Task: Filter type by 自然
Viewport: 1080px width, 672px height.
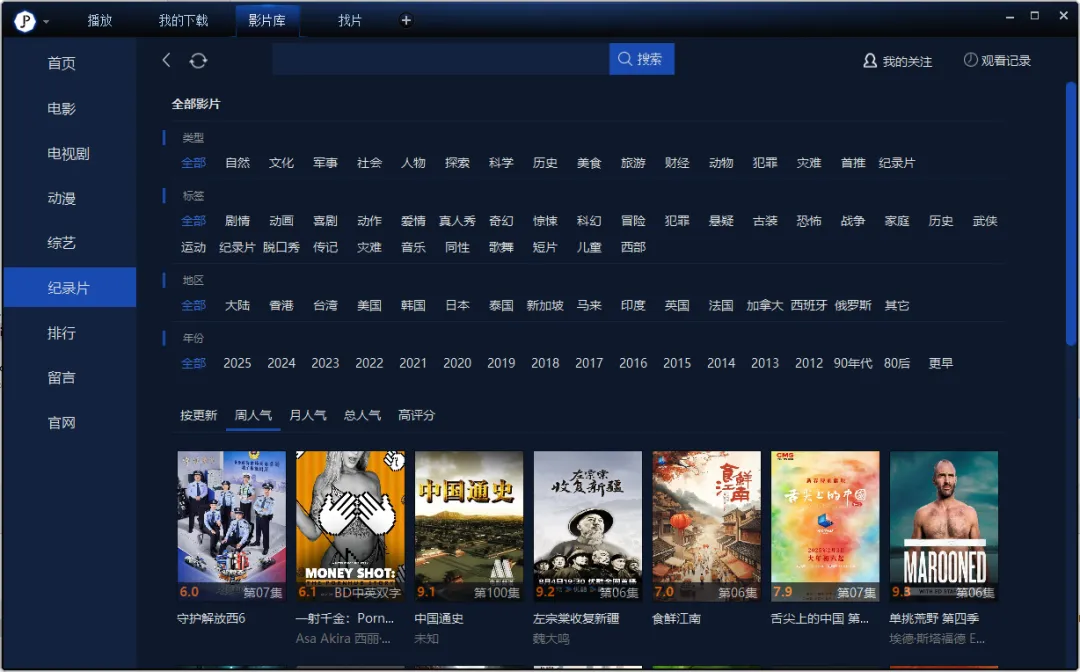Action: 238,163
